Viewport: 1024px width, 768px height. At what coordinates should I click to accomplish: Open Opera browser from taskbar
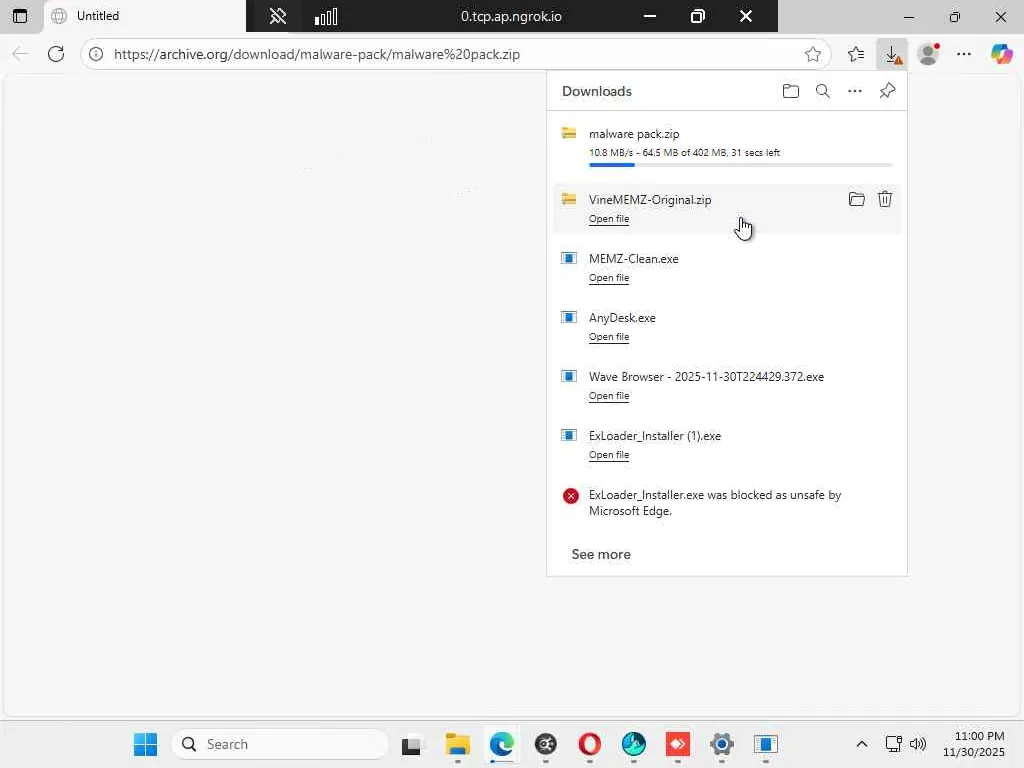pos(590,744)
